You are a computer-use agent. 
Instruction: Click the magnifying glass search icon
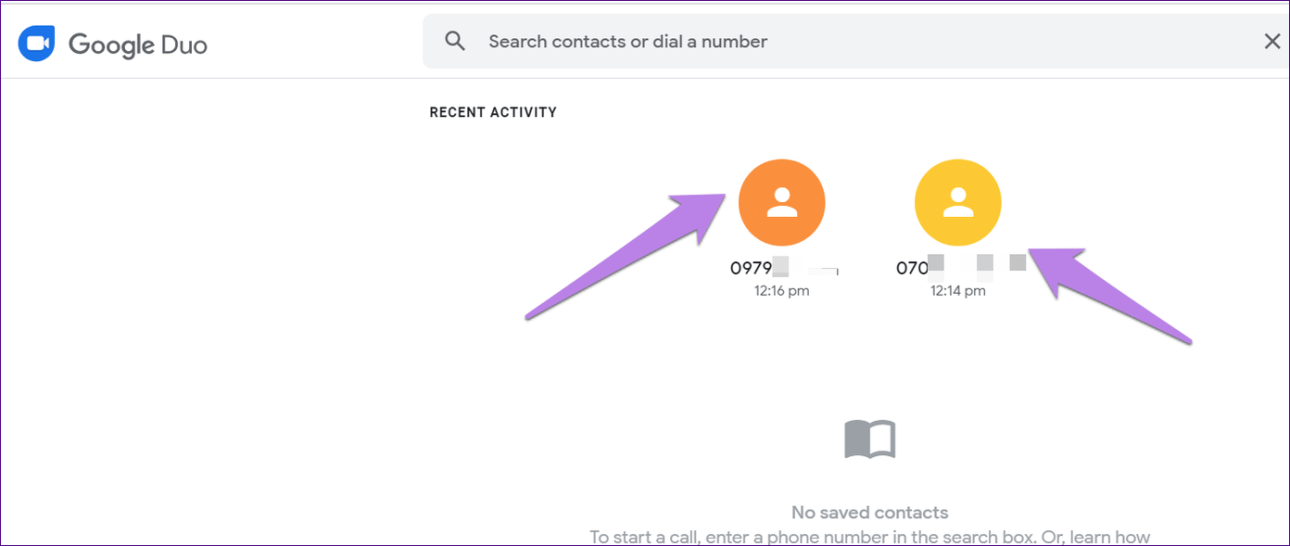click(455, 41)
